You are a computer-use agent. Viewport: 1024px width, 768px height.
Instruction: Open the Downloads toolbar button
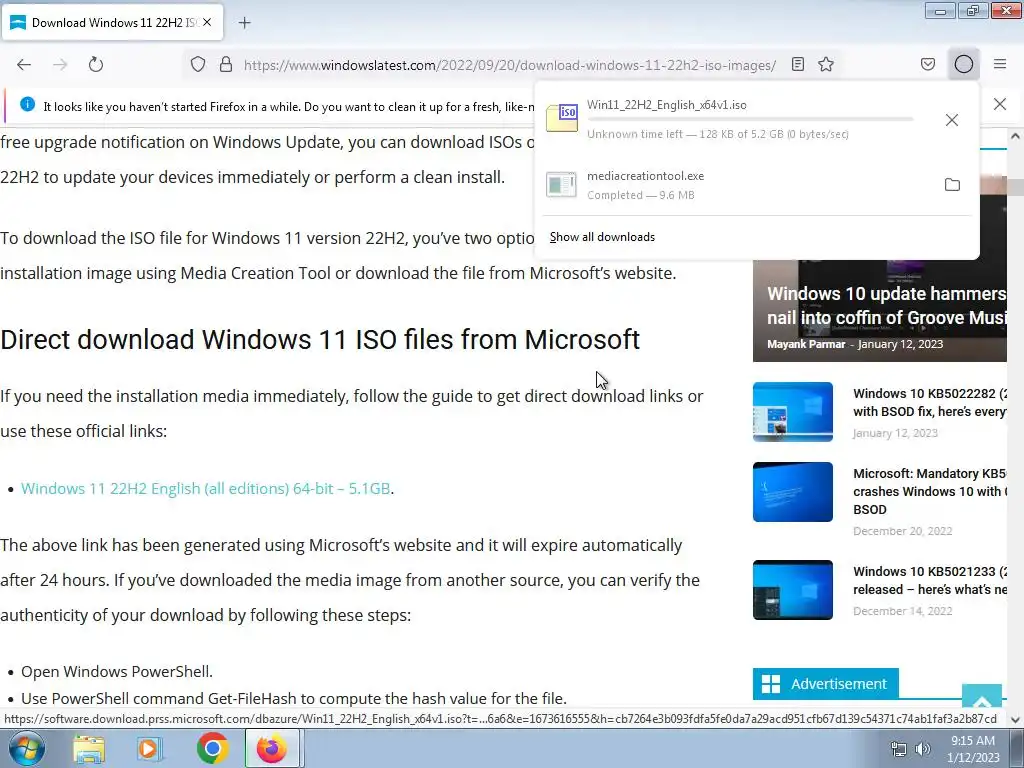pyautogui.click(x=964, y=65)
